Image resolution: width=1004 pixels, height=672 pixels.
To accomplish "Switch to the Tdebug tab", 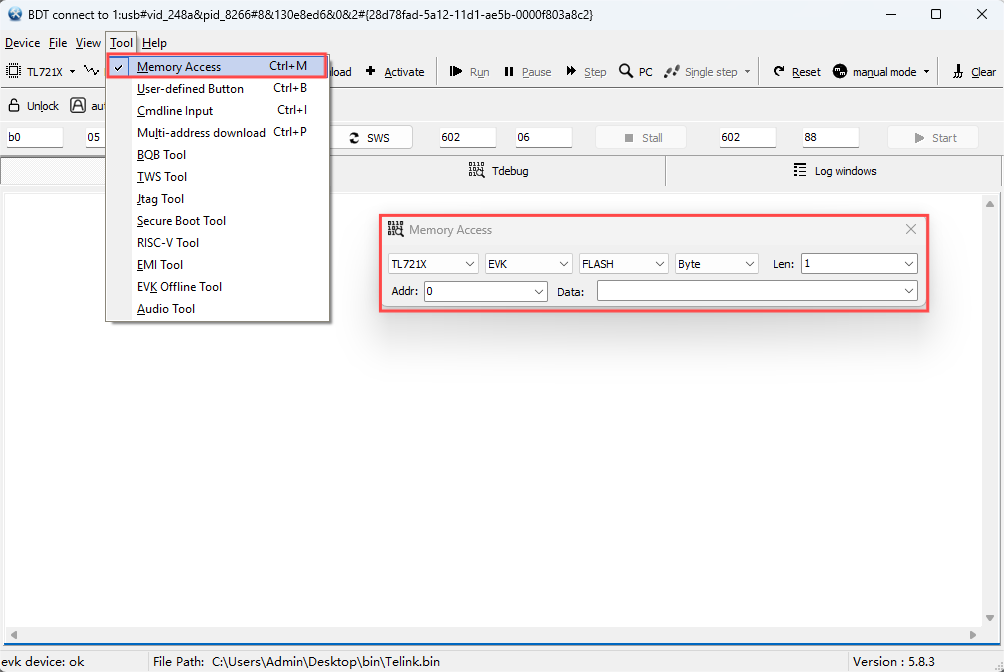I will (x=498, y=171).
